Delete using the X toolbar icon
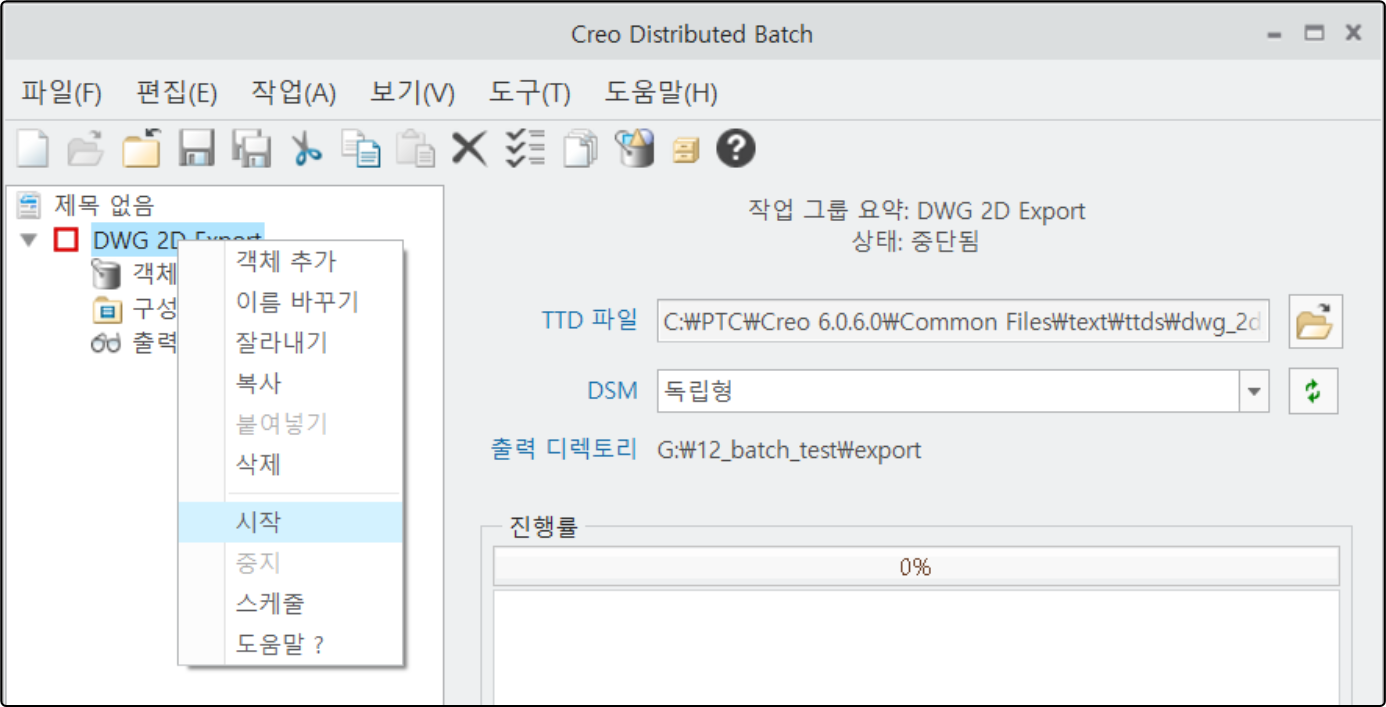 pos(469,149)
